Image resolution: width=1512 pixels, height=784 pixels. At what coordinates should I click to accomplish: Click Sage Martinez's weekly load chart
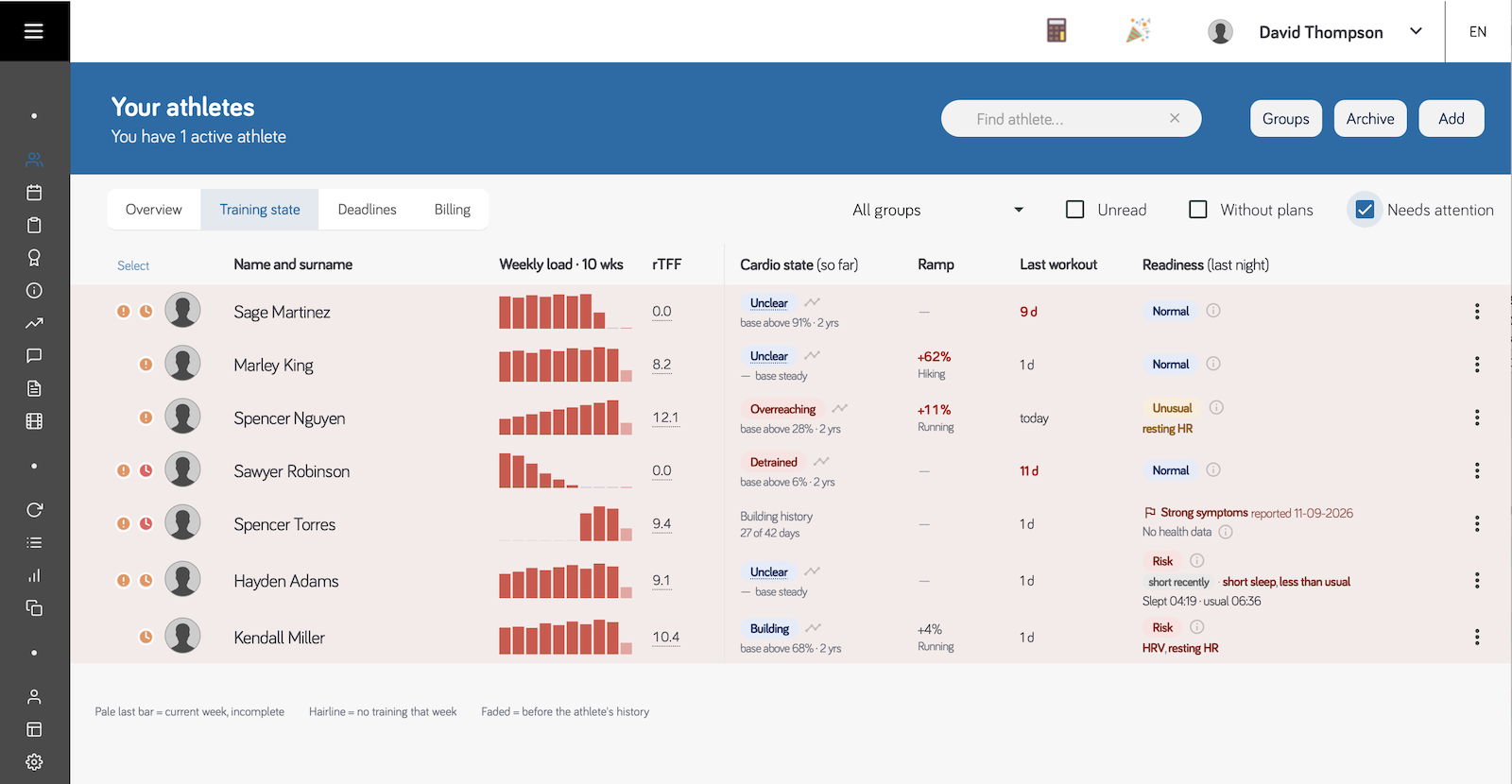[565, 311]
